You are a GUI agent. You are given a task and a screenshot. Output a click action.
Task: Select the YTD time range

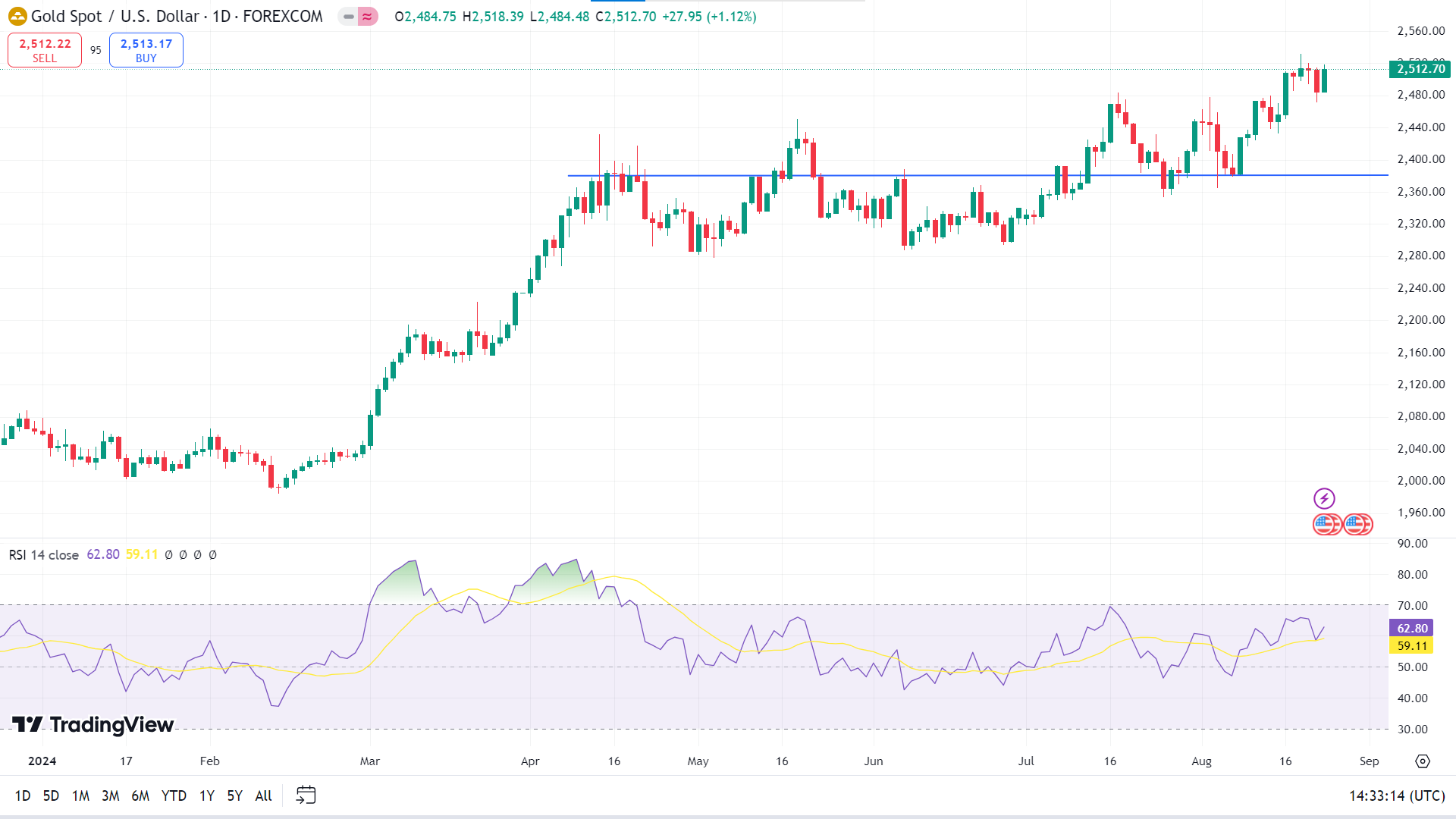(174, 795)
